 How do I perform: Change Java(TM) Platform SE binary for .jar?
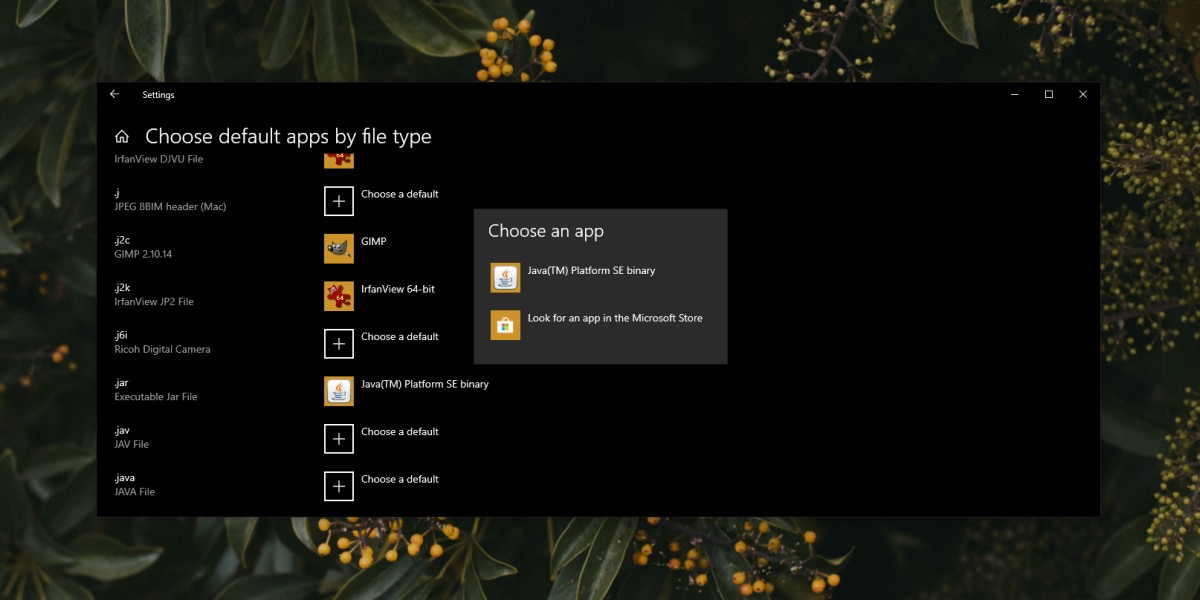425,384
